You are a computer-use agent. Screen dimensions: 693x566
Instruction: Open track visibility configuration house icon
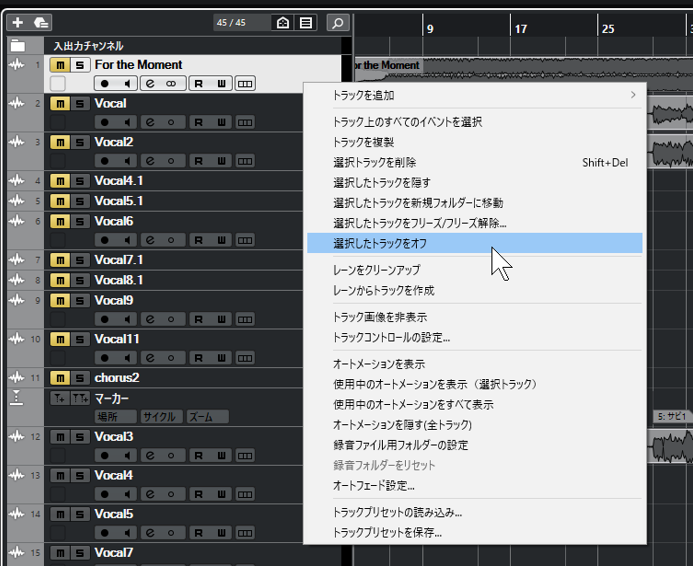point(283,23)
